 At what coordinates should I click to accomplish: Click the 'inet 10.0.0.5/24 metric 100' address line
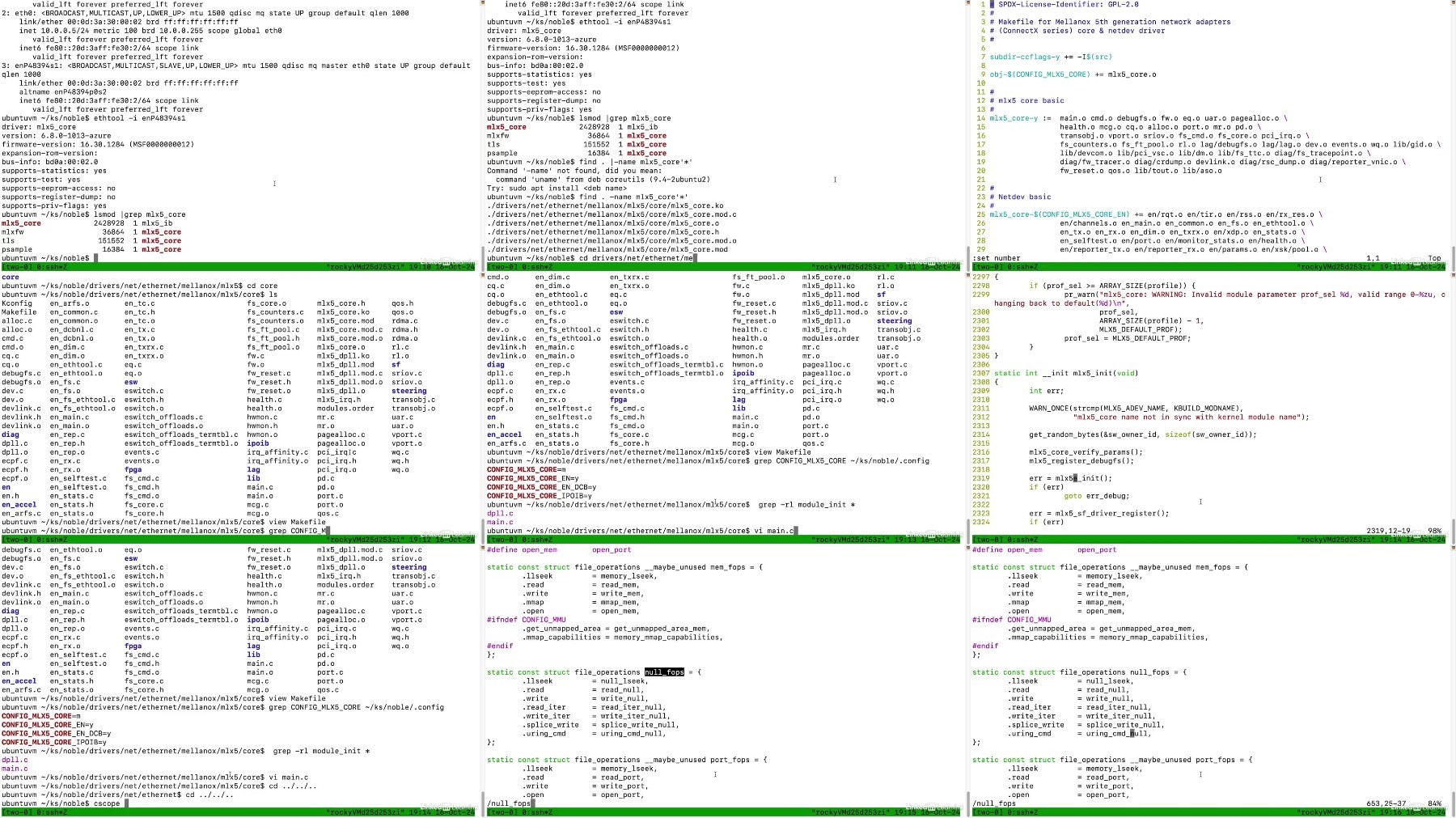(x=150, y=31)
